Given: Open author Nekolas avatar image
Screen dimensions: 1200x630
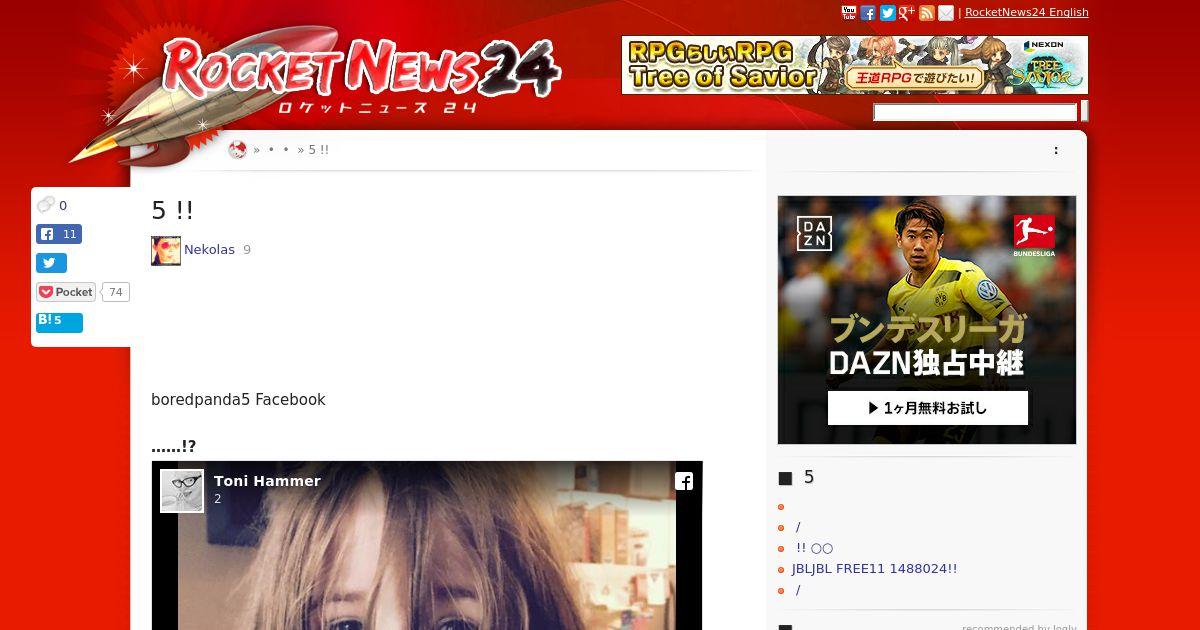Looking at the screenshot, I should [166, 251].
